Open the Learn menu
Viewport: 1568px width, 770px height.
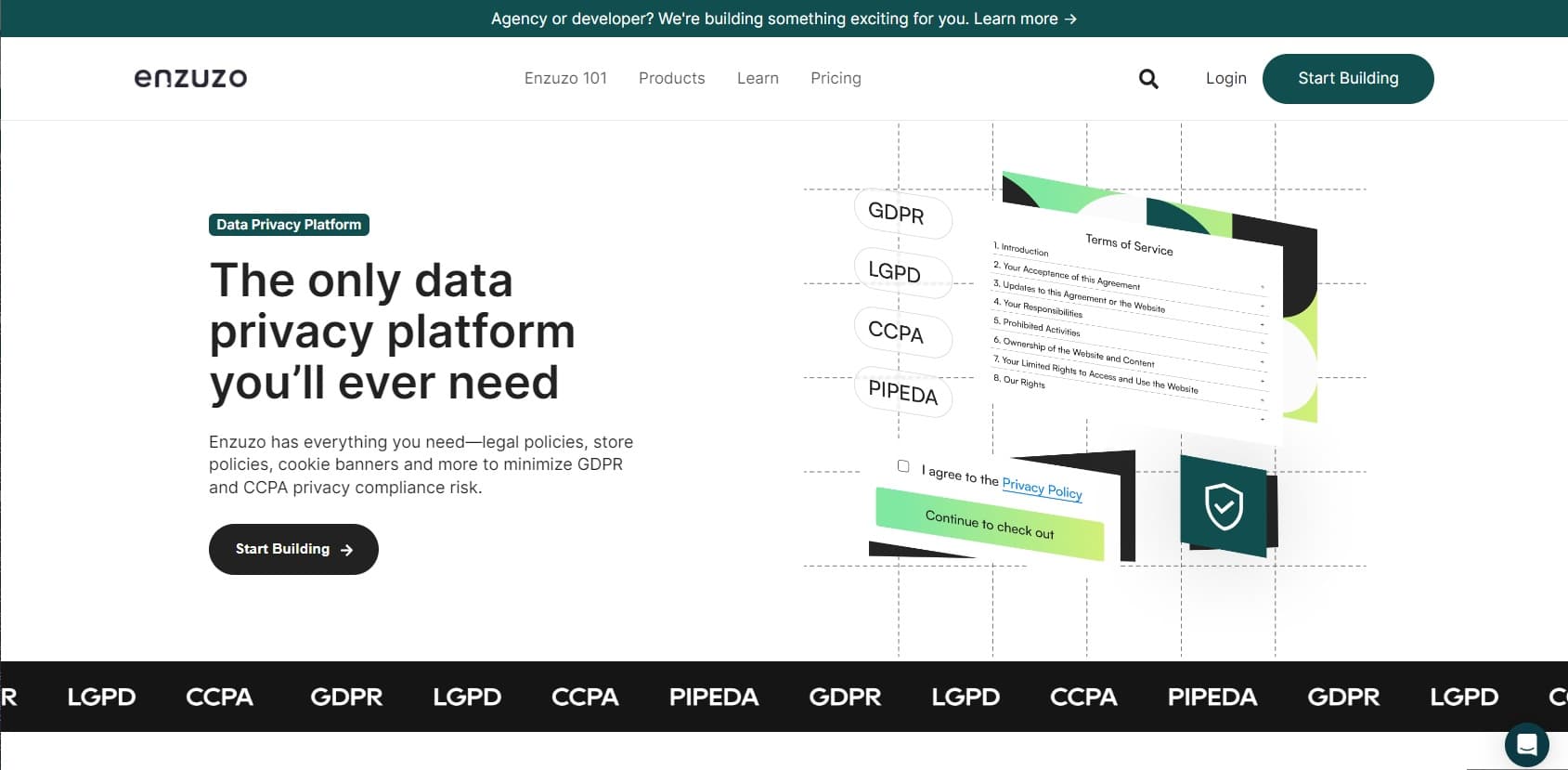coord(758,78)
